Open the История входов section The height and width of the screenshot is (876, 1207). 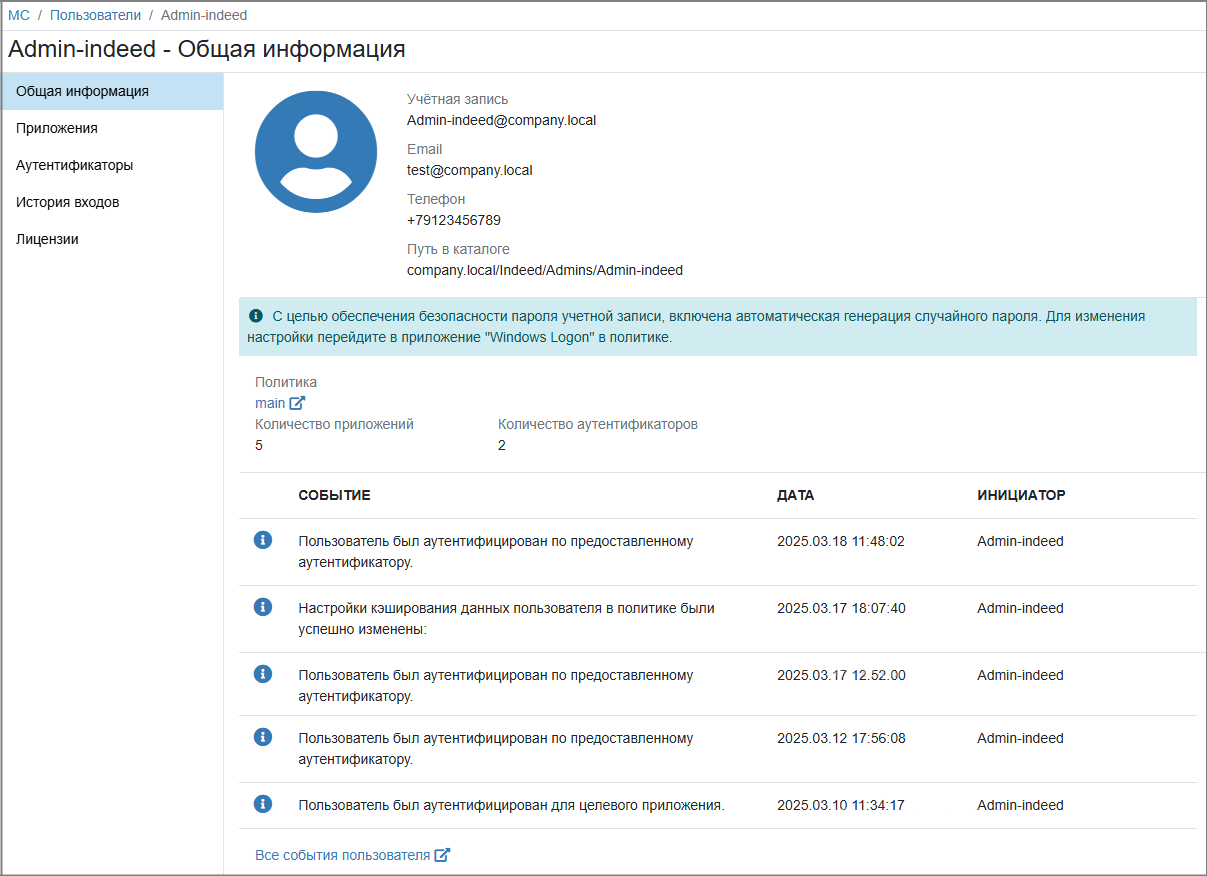pyautogui.click(x=68, y=202)
